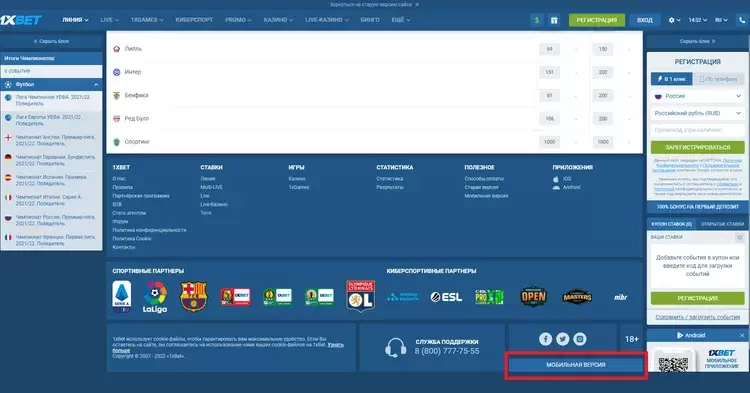The image size is (750, 393).
Task: Click the Inter team crest icon
Action: click(116, 72)
